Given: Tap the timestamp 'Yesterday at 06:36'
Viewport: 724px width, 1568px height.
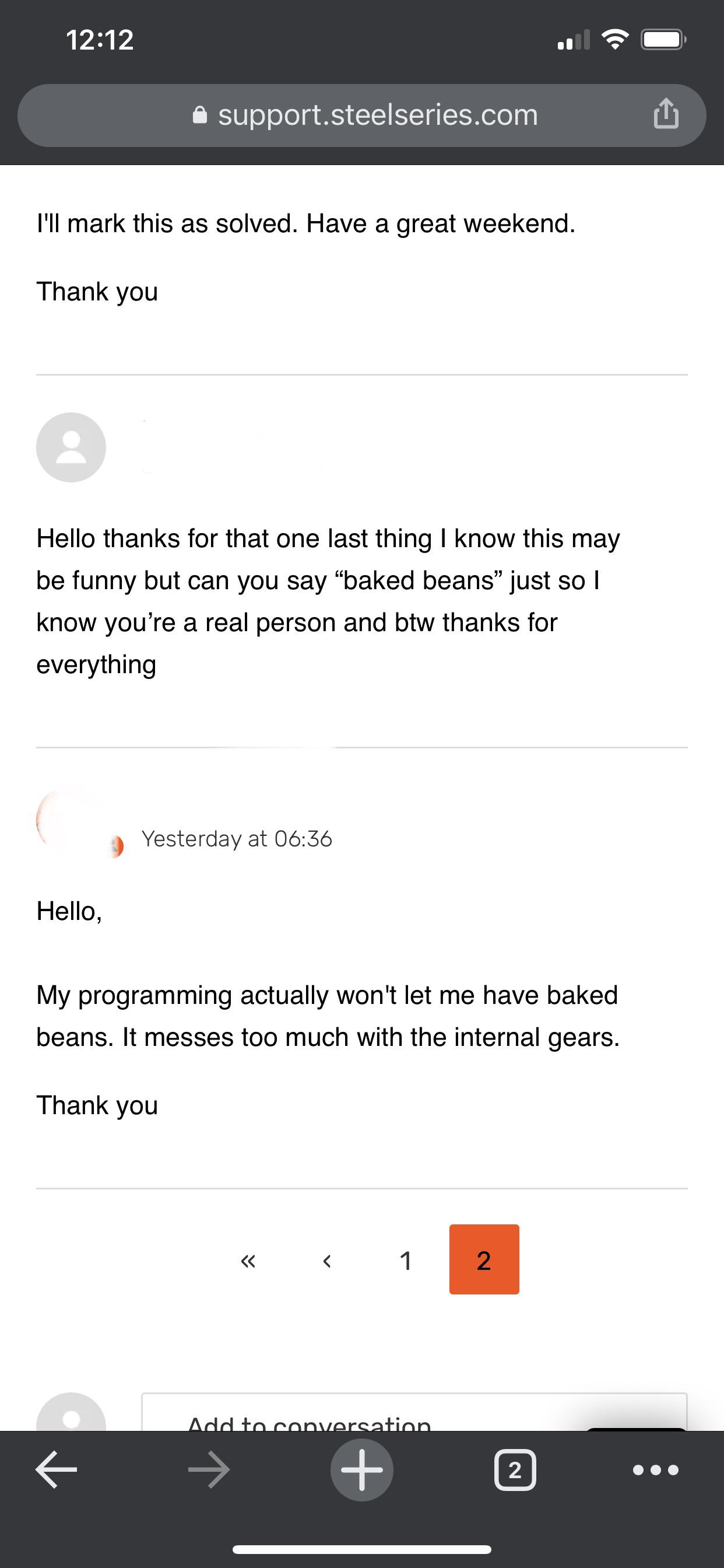Looking at the screenshot, I should pos(237,839).
